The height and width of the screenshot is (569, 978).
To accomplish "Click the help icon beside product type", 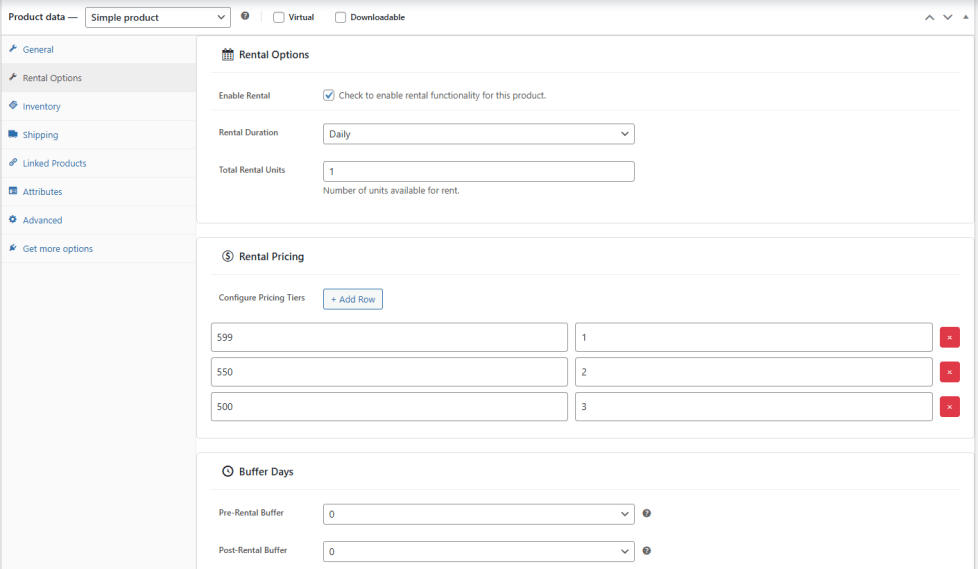I will point(245,17).
